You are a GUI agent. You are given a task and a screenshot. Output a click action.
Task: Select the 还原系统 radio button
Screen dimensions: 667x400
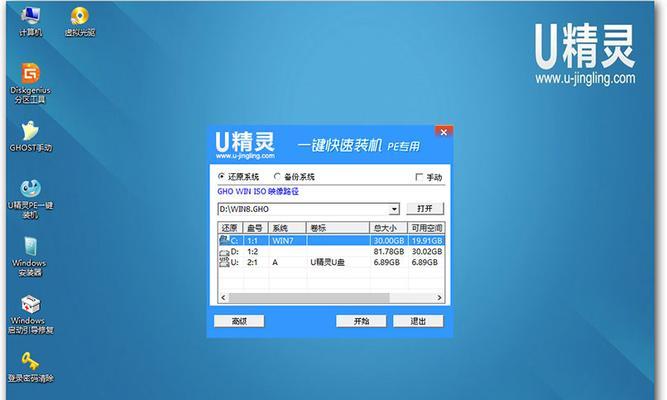[222, 176]
